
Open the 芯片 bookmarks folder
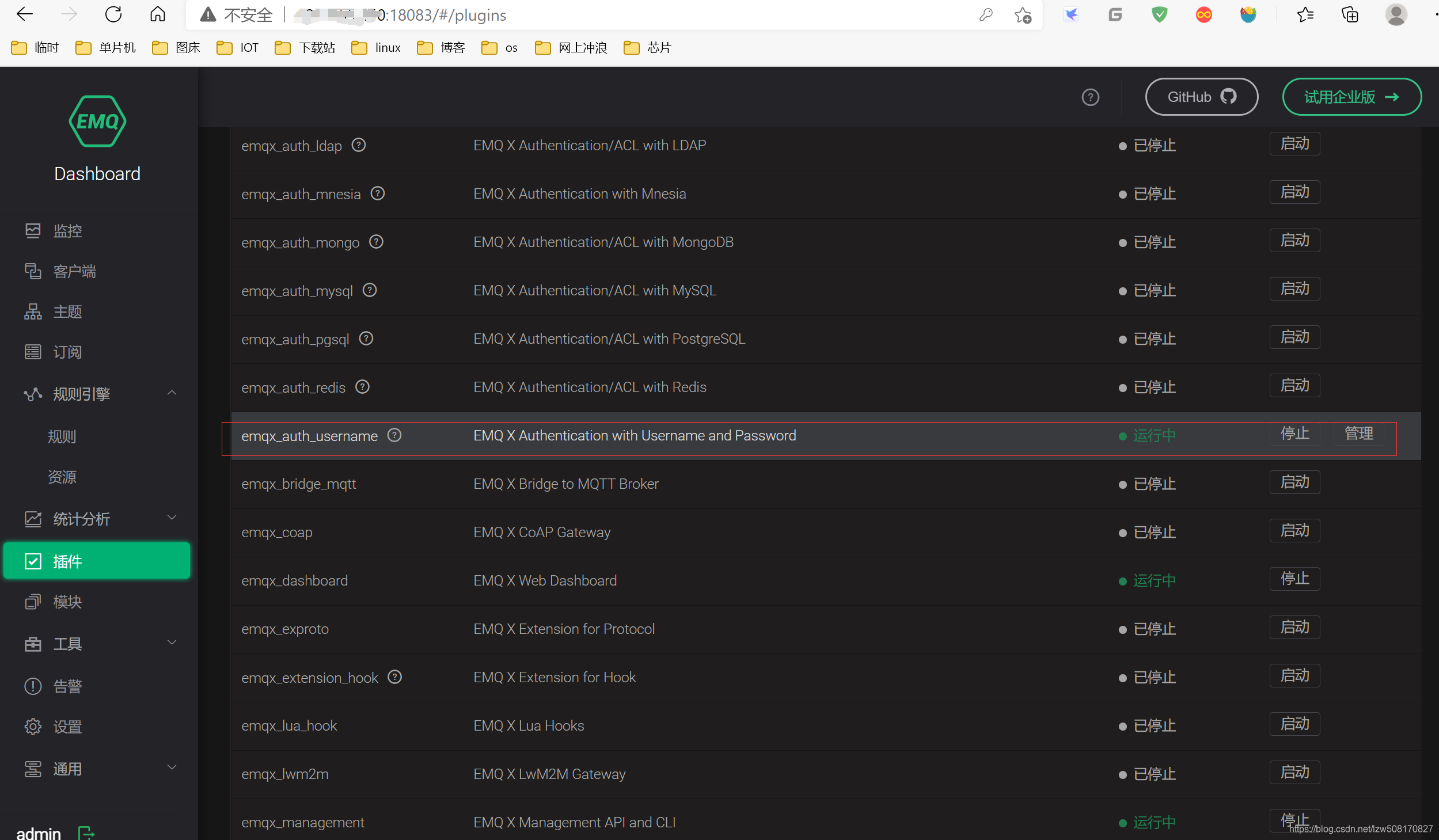coord(648,48)
